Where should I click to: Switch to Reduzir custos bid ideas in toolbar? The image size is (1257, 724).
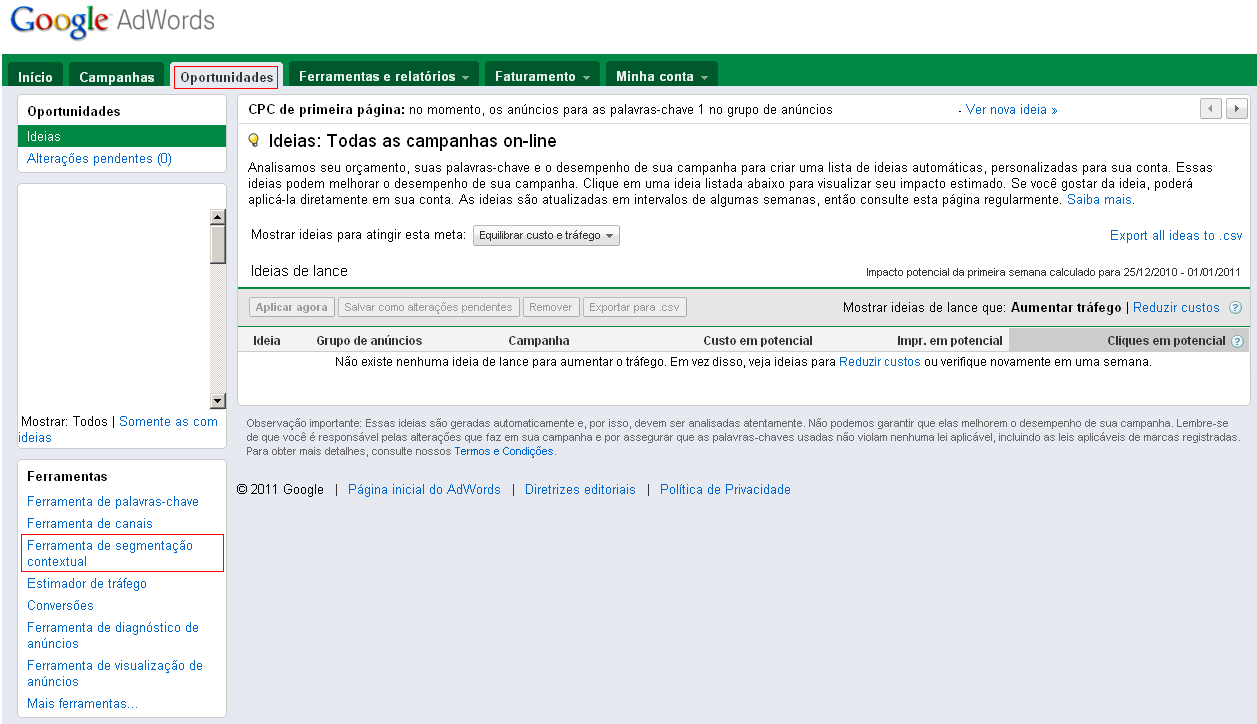pyautogui.click(x=1176, y=308)
